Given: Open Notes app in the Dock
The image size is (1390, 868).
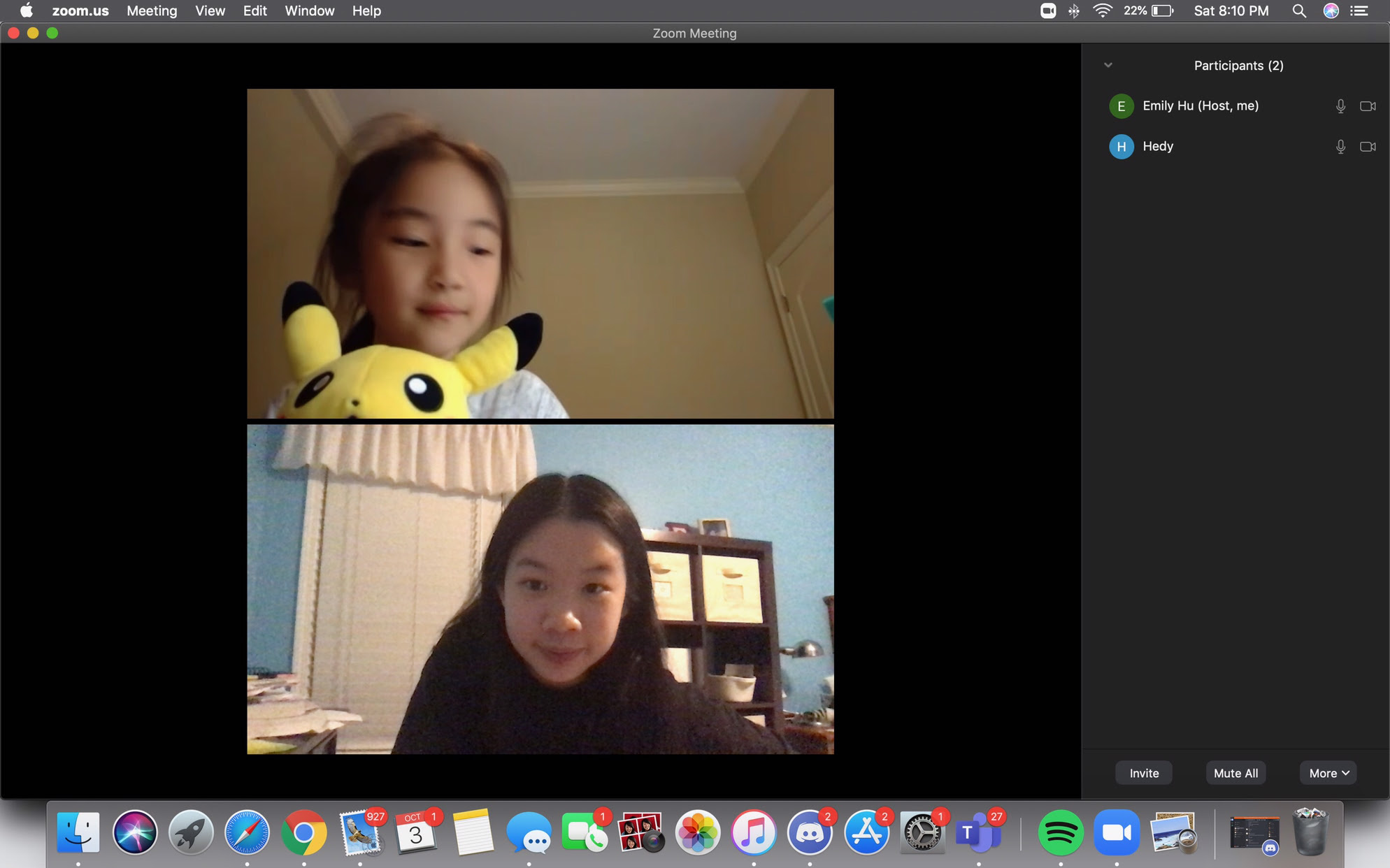Looking at the screenshot, I should point(473,832).
